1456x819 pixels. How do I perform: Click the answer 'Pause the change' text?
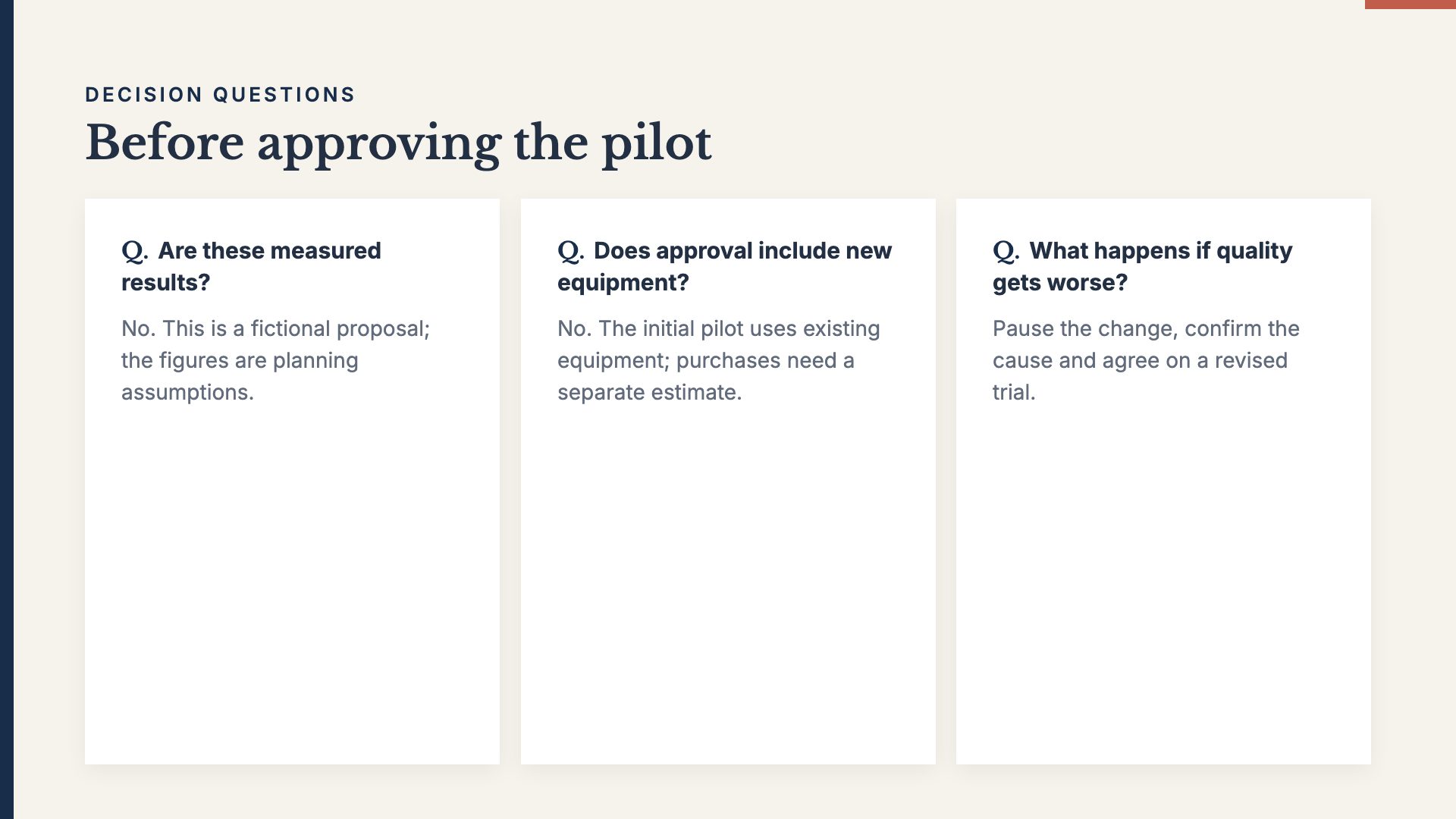[1146, 360]
